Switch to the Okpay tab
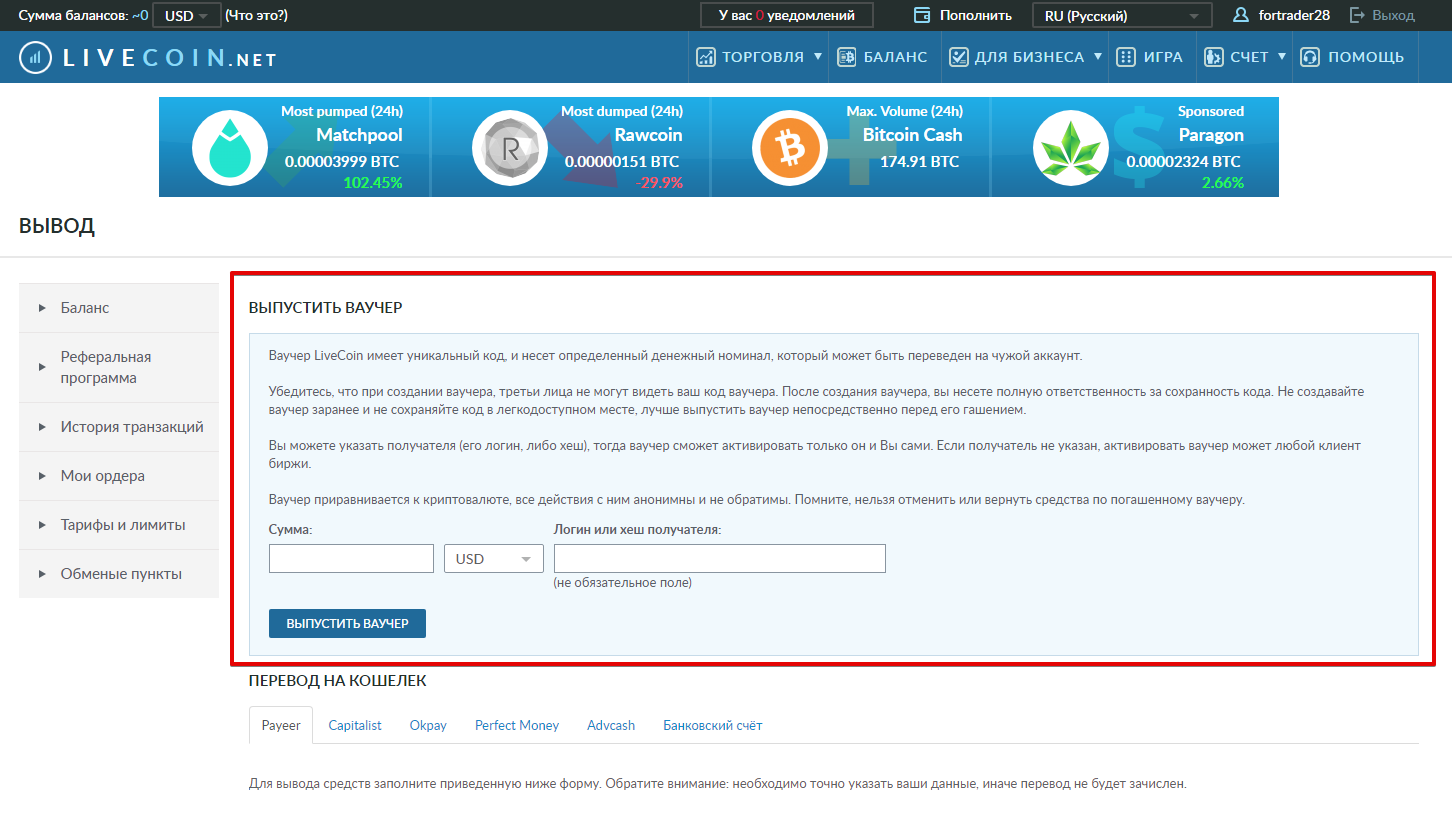The image size is (1452, 824). tap(428, 725)
